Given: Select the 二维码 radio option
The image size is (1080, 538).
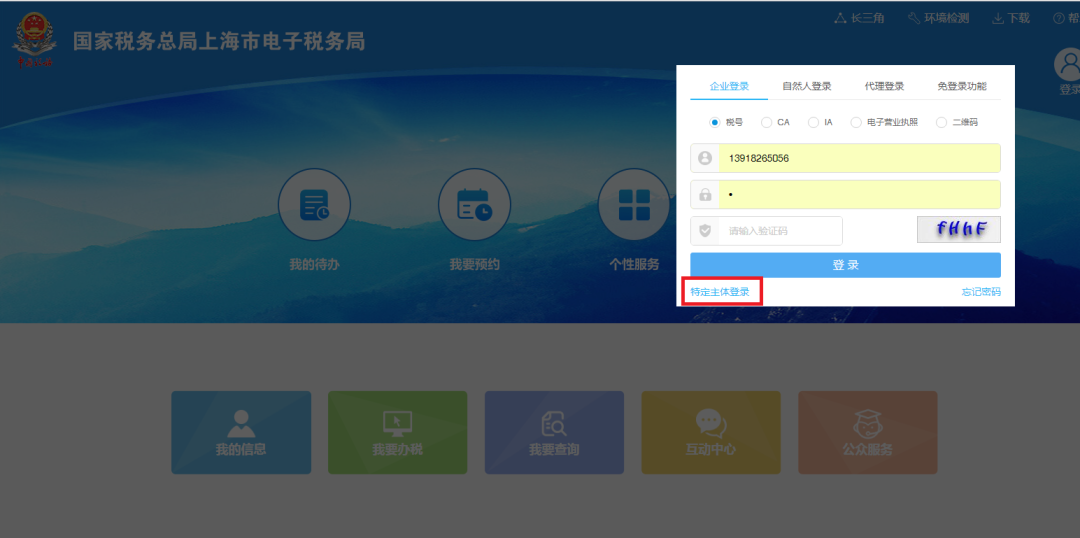Looking at the screenshot, I should [941, 122].
